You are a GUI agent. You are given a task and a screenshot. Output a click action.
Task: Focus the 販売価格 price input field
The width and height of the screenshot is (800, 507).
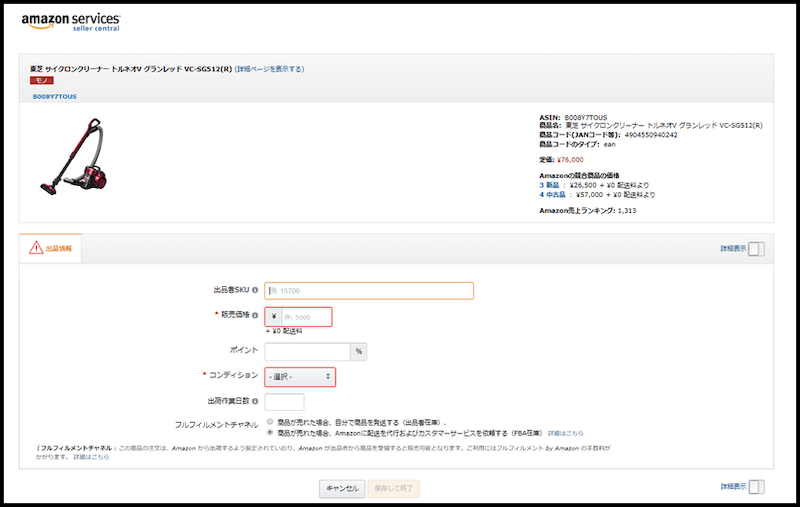[x=306, y=317]
